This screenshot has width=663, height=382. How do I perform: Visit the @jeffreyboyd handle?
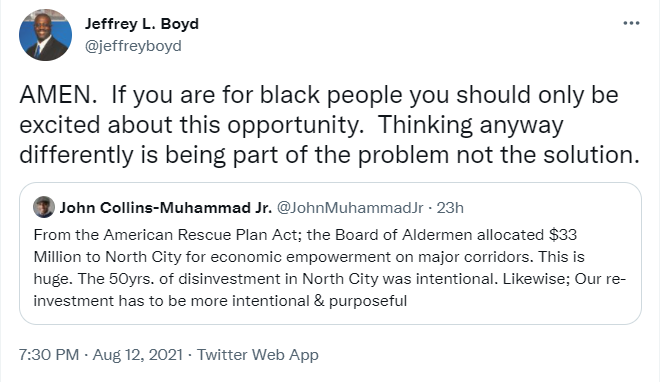click(133, 46)
